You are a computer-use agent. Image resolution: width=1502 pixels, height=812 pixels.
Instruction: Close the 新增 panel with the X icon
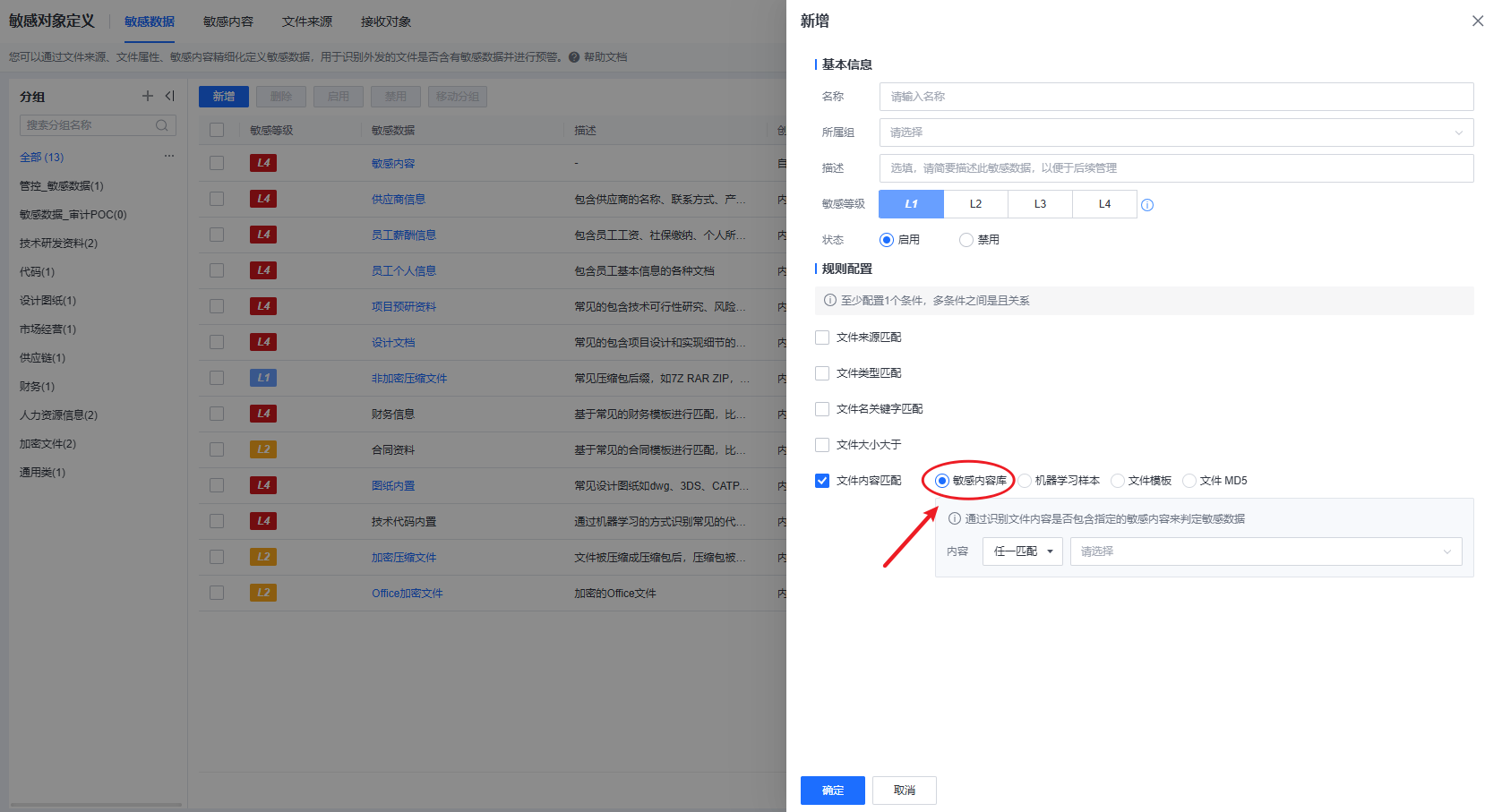click(x=1477, y=21)
